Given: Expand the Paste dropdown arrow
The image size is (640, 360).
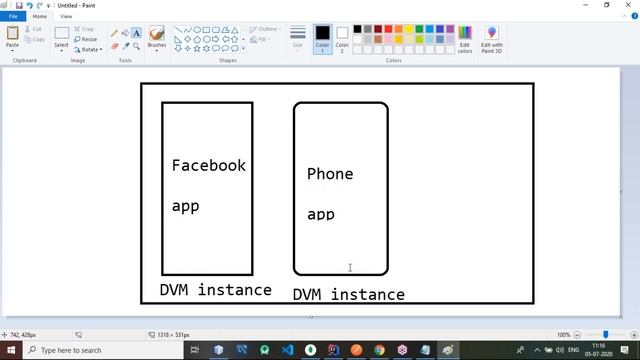Looking at the screenshot, I should point(12,51).
